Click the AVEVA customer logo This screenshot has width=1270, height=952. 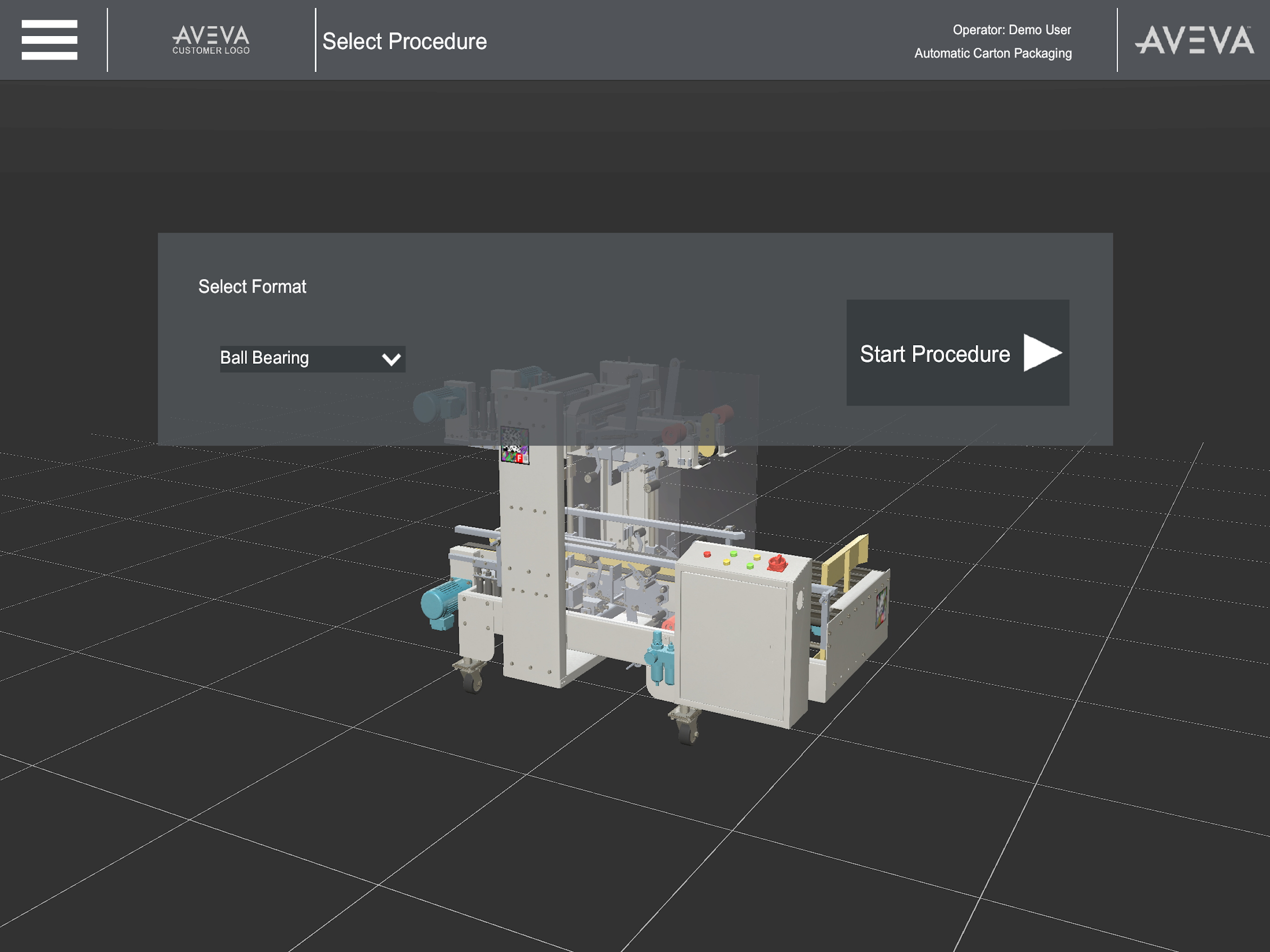click(x=212, y=40)
